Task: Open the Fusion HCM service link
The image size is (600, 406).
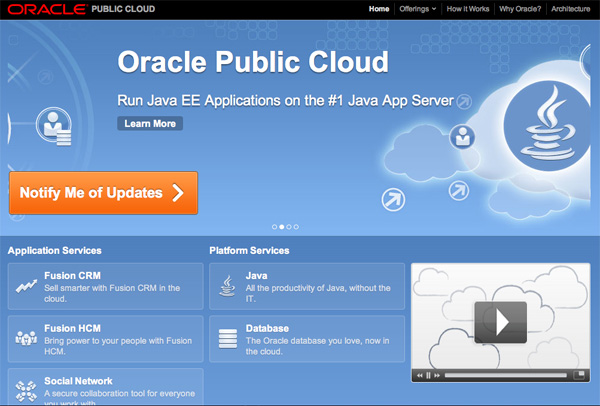Action: coord(105,339)
